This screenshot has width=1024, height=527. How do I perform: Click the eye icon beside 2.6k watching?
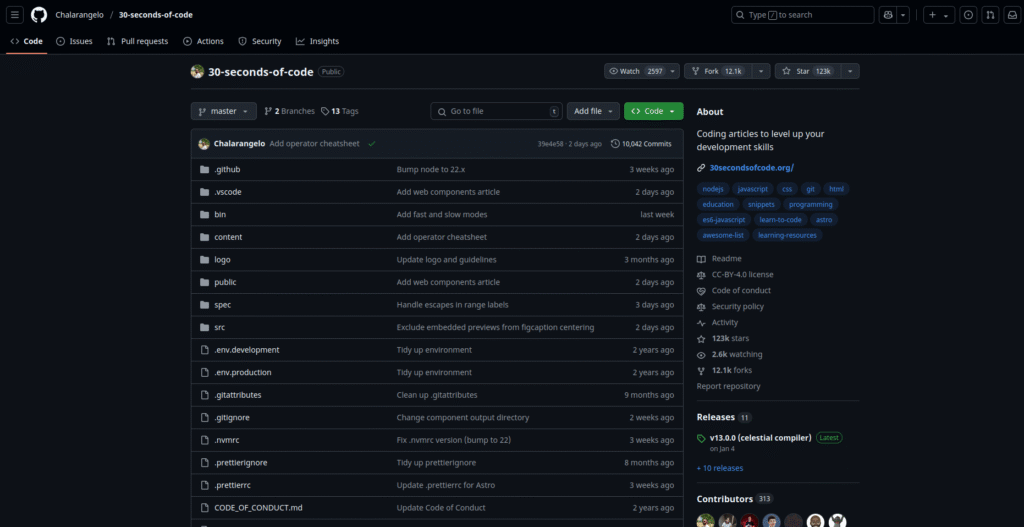[x=701, y=355]
